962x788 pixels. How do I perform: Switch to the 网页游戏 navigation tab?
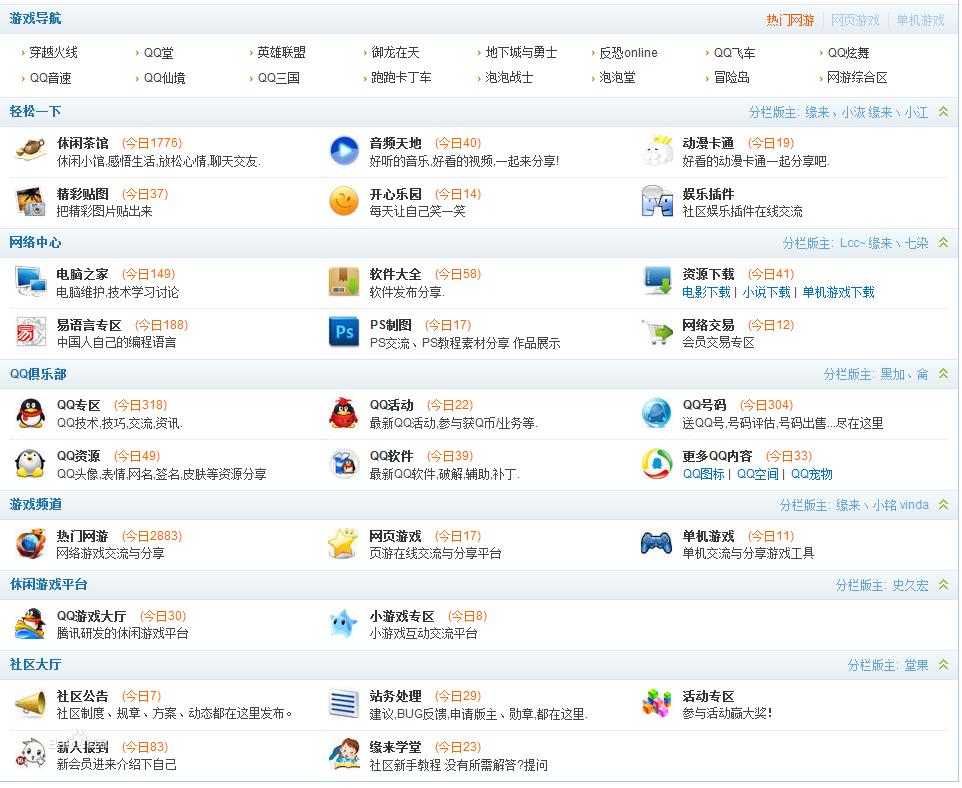click(x=855, y=20)
